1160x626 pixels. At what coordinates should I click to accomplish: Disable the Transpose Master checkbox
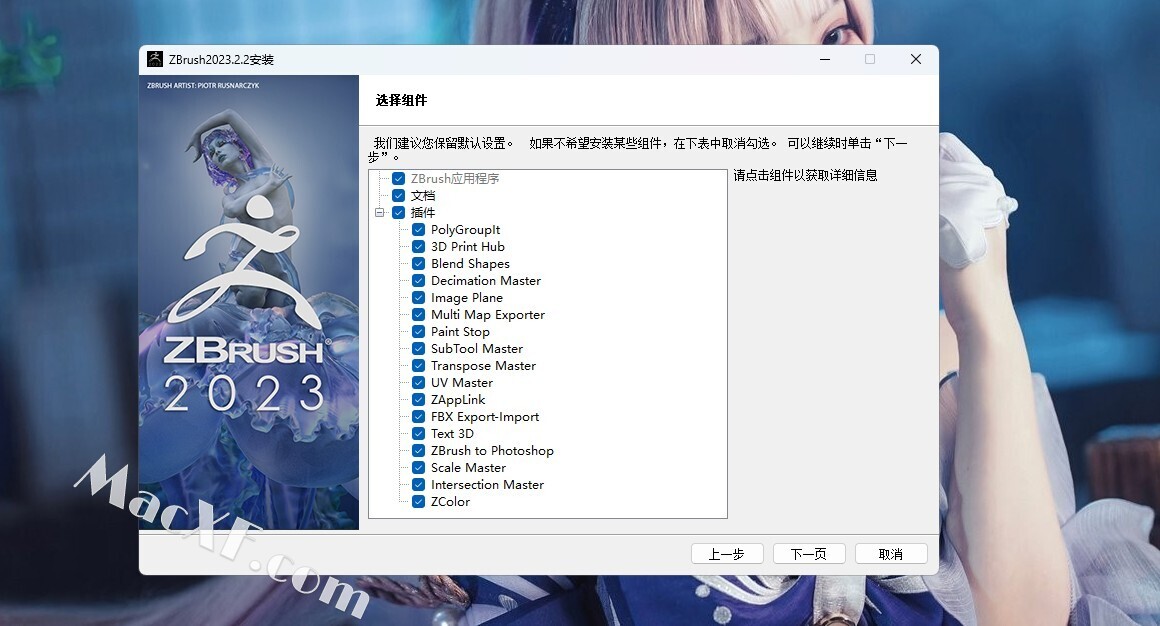tap(419, 366)
